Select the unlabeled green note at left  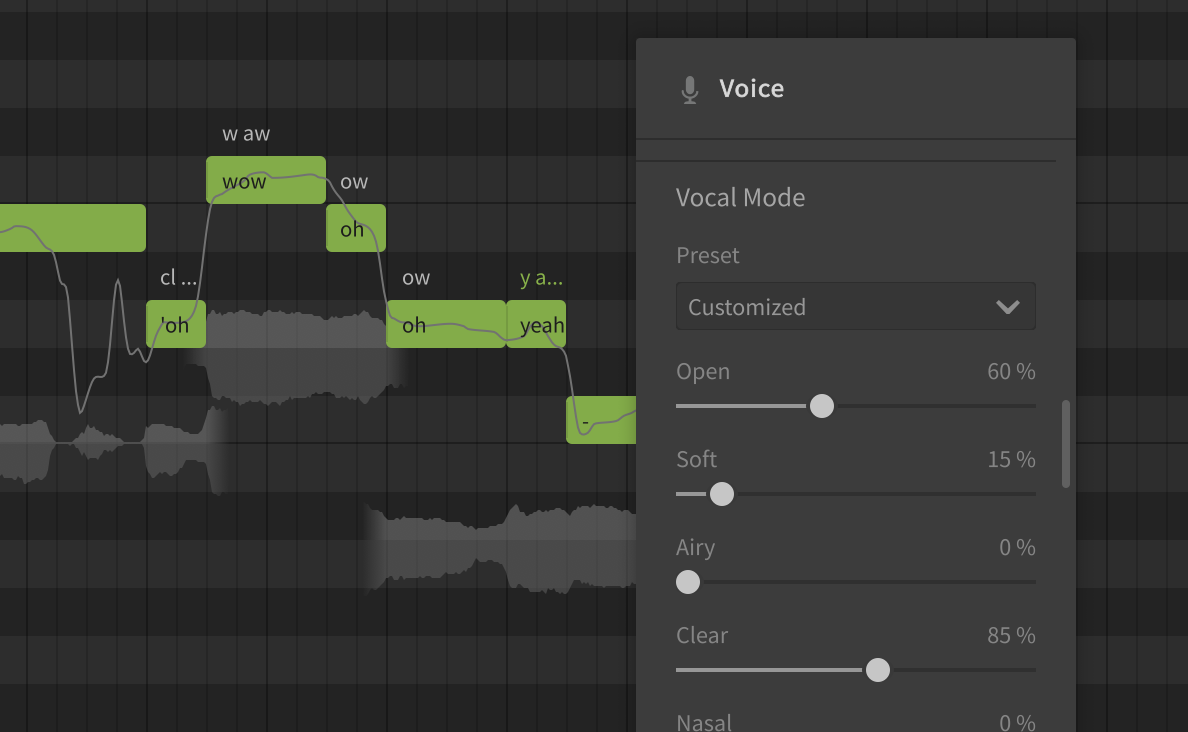(x=73, y=228)
